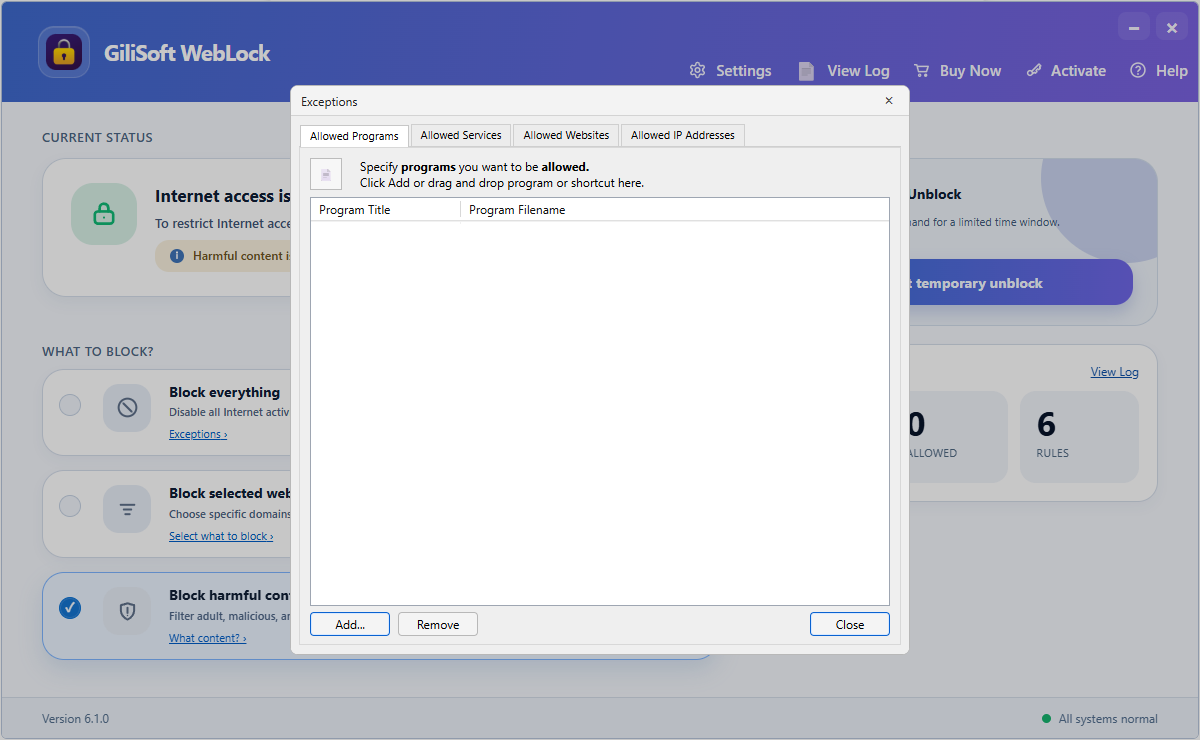Click the Program Title column header

click(385, 210)
